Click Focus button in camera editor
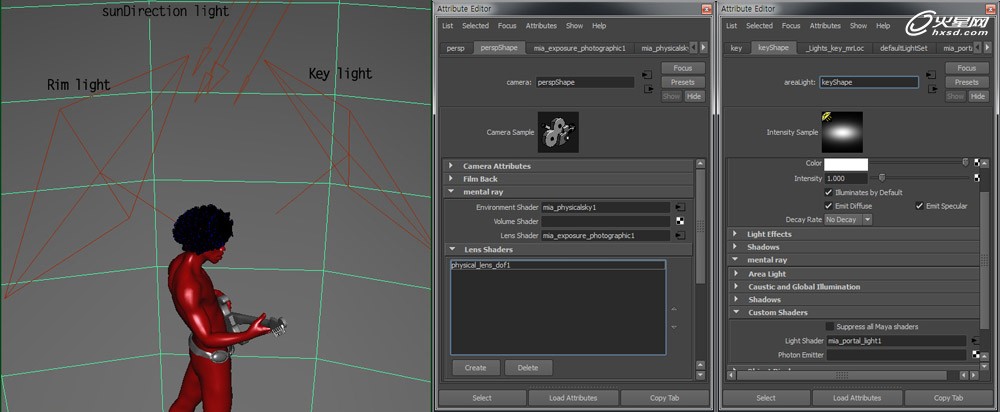Screen dimensions: 1000x412 682,68
